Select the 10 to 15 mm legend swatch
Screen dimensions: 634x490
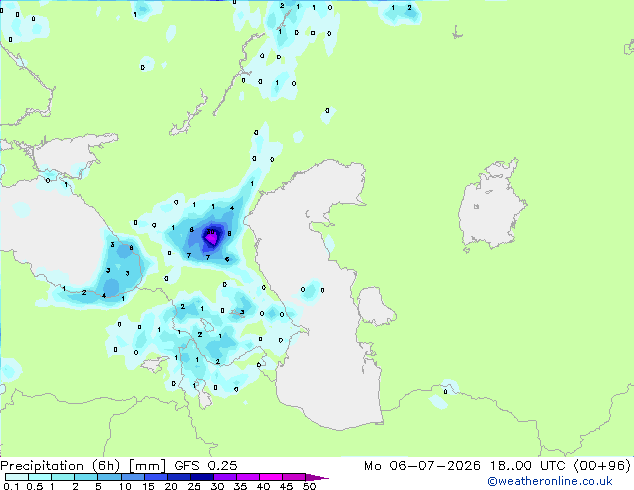coord(132,477)
